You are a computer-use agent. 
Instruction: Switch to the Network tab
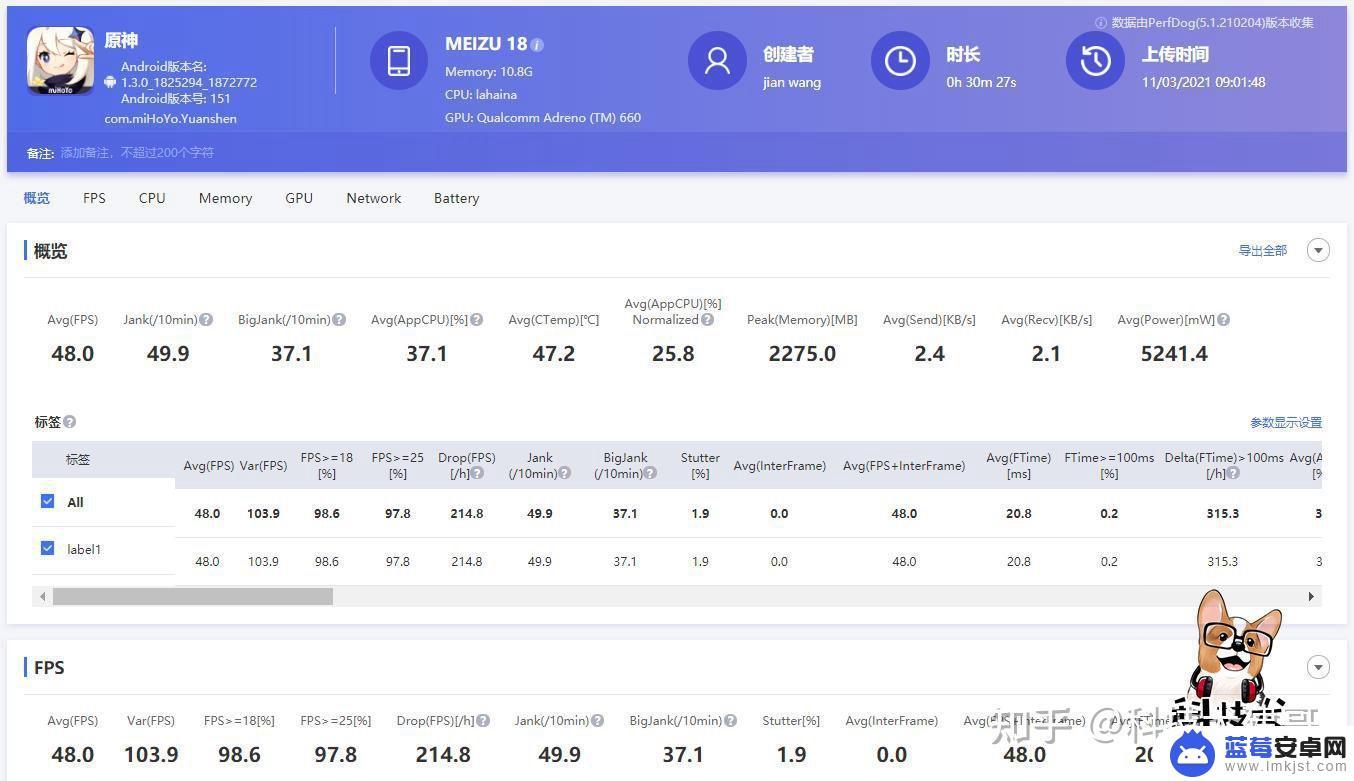(x=374, y=198)
